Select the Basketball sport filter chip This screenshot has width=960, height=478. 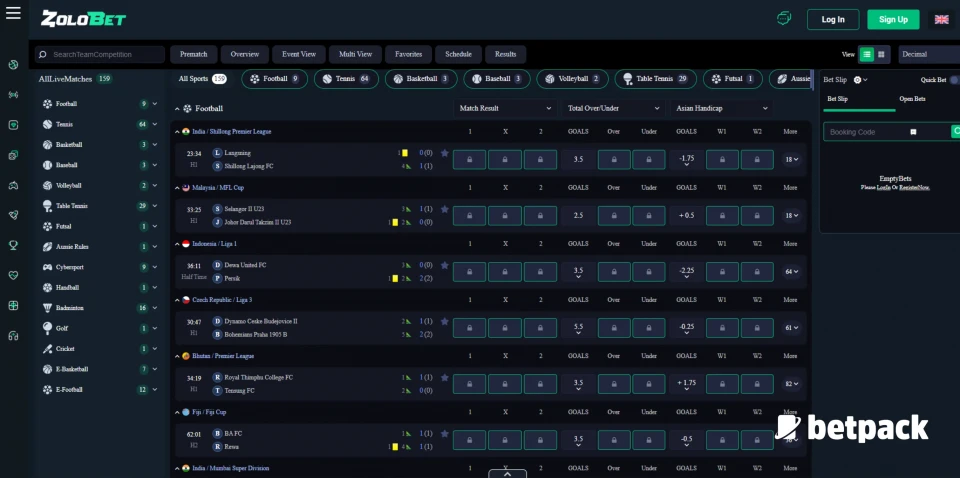[420, 79]
